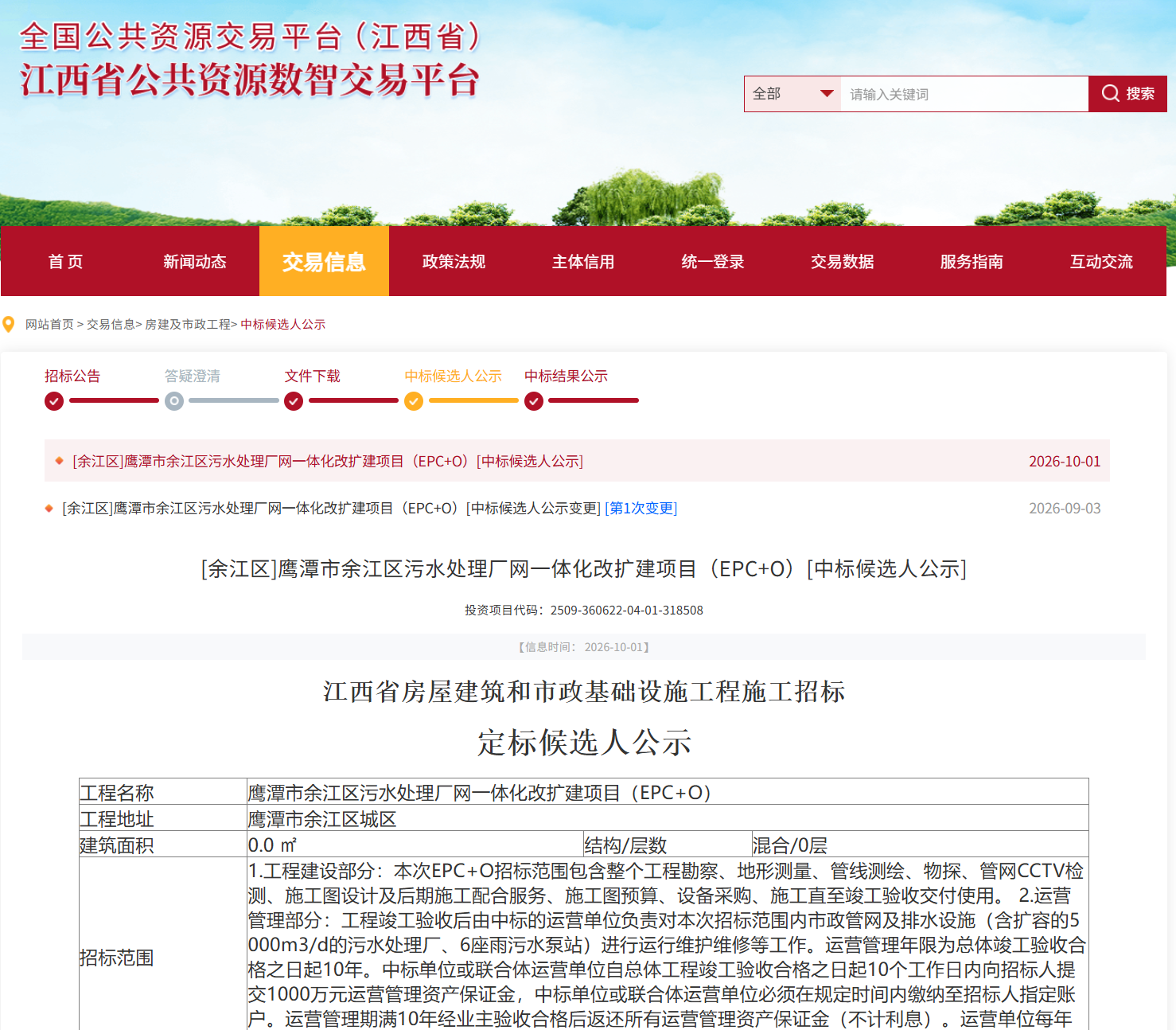The height and width of the screenshot is (1030, 1176).
Task: Click the magnifier search icon
Action: pyautogui.click(x=1110, y=94)
